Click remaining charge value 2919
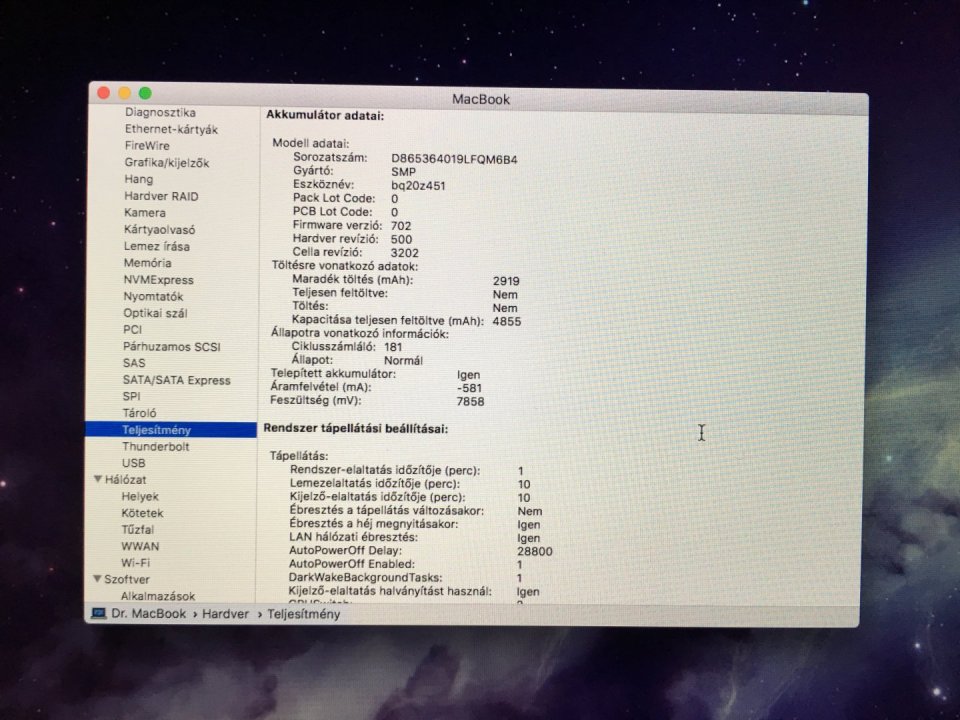The image size is (960, 720). click(506, 281)
